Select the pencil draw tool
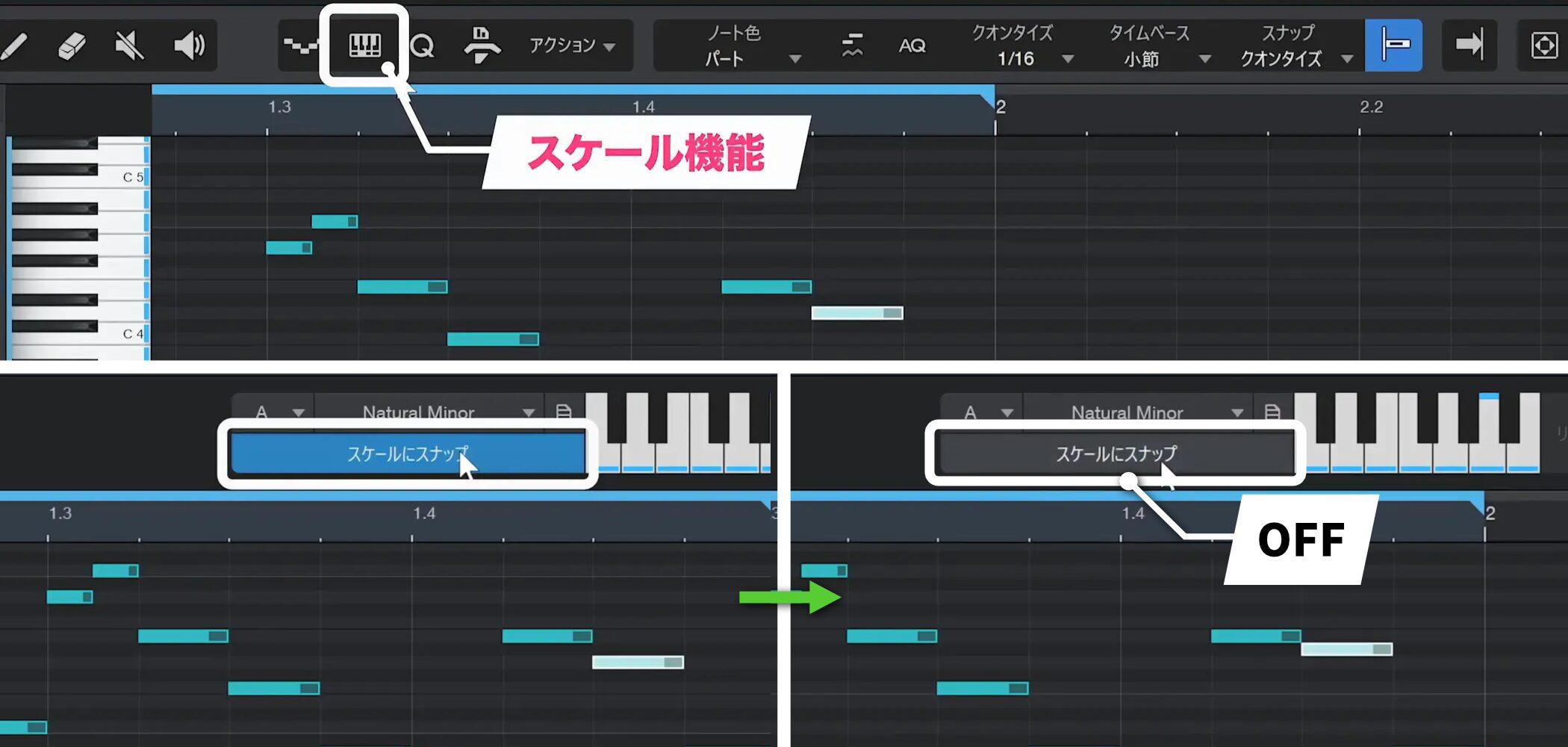Screen dimensions: 1568x747 click(15, 46)
